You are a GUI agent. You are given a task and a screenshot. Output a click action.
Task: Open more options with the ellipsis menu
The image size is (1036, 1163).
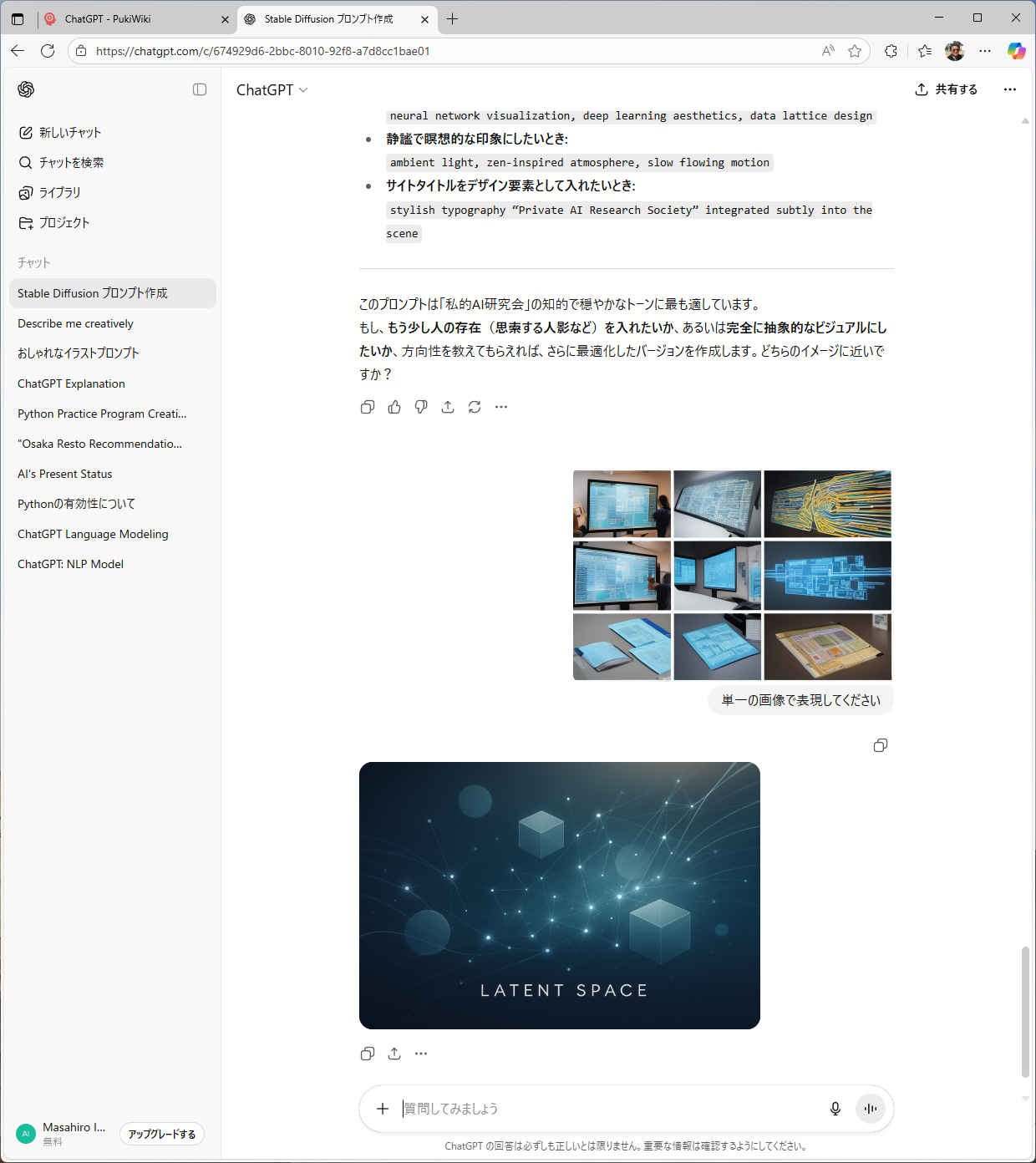click(1010, 89)
